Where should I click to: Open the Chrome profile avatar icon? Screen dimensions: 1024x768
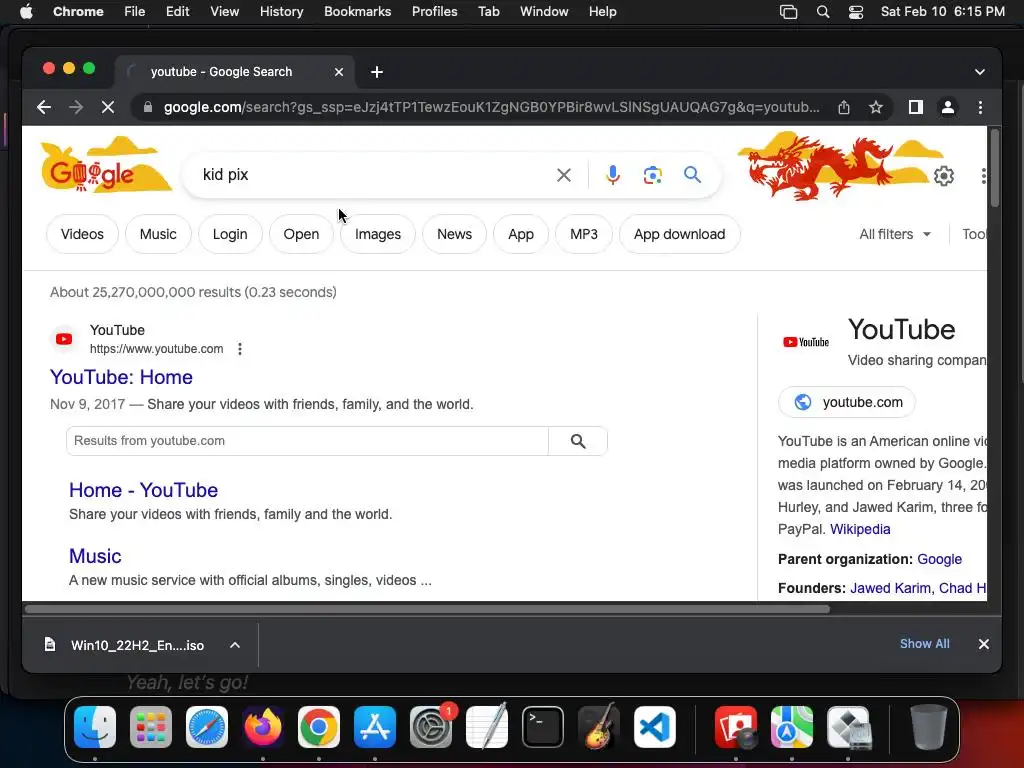(948, 107)
